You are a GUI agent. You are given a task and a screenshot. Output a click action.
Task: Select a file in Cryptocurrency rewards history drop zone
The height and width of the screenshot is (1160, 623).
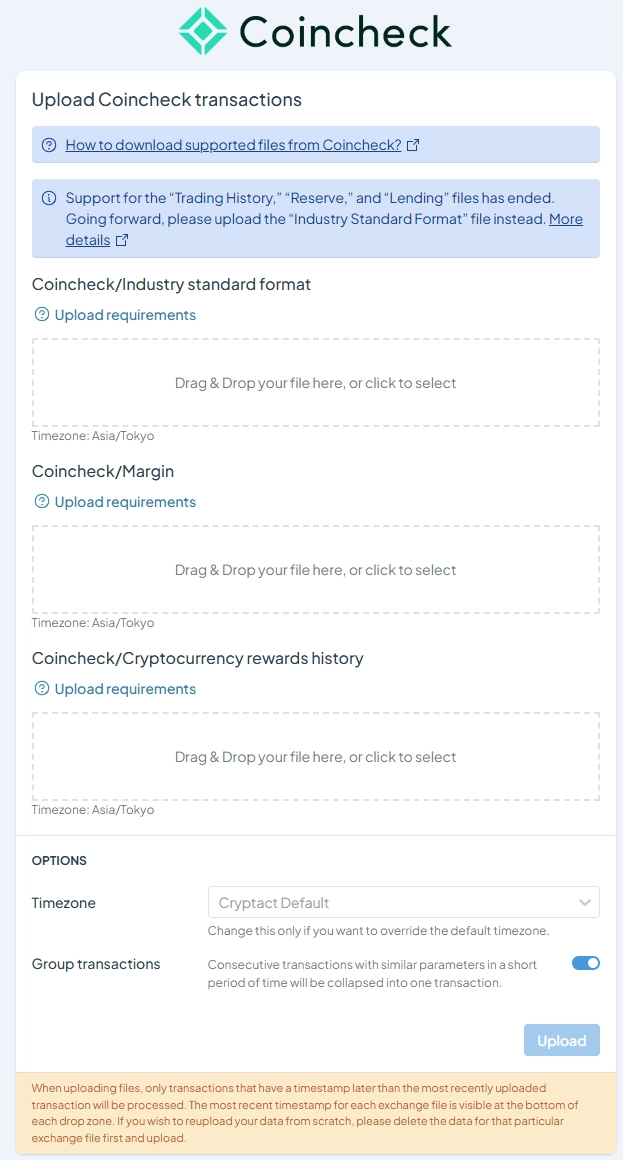pyautogui.click(x=315, y=757)
